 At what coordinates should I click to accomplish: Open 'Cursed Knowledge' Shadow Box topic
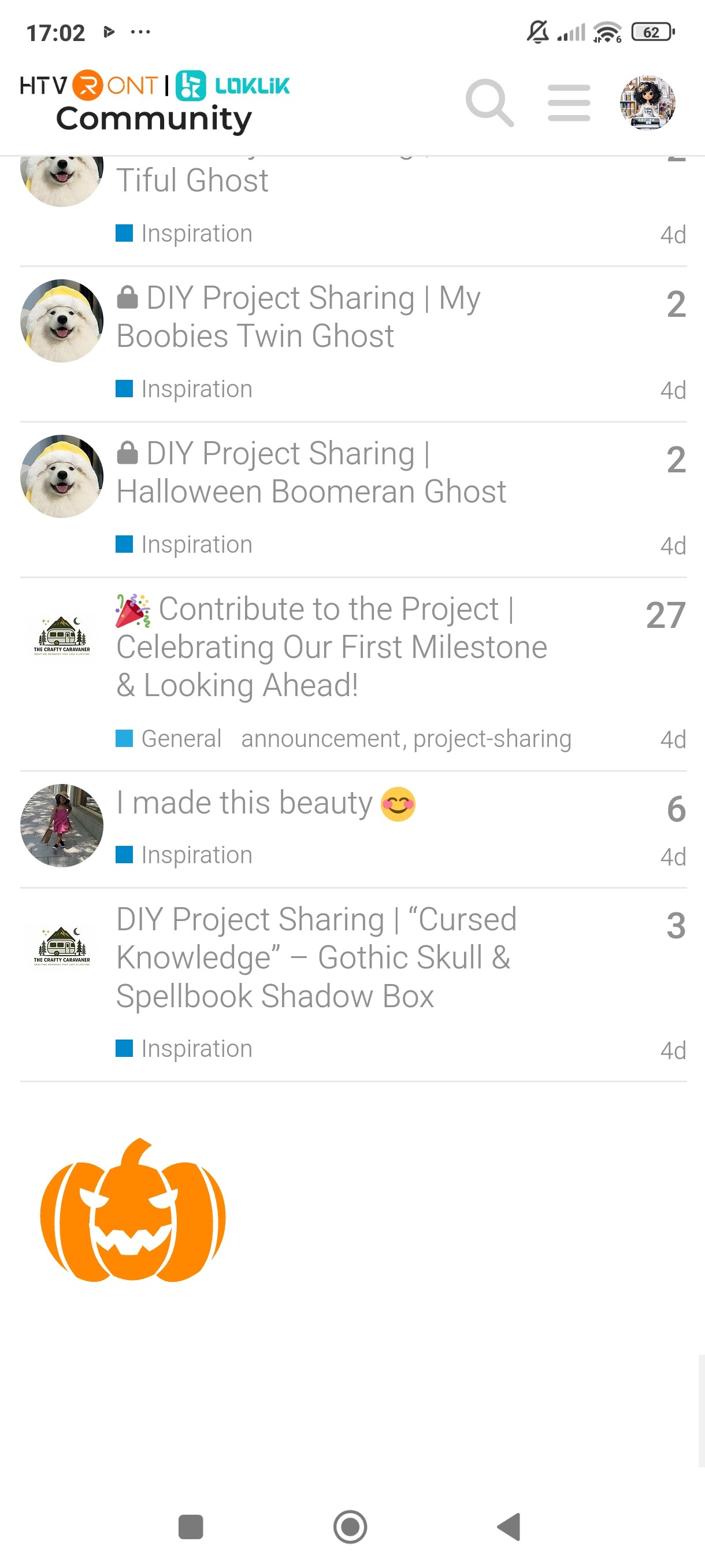(316, 957)
